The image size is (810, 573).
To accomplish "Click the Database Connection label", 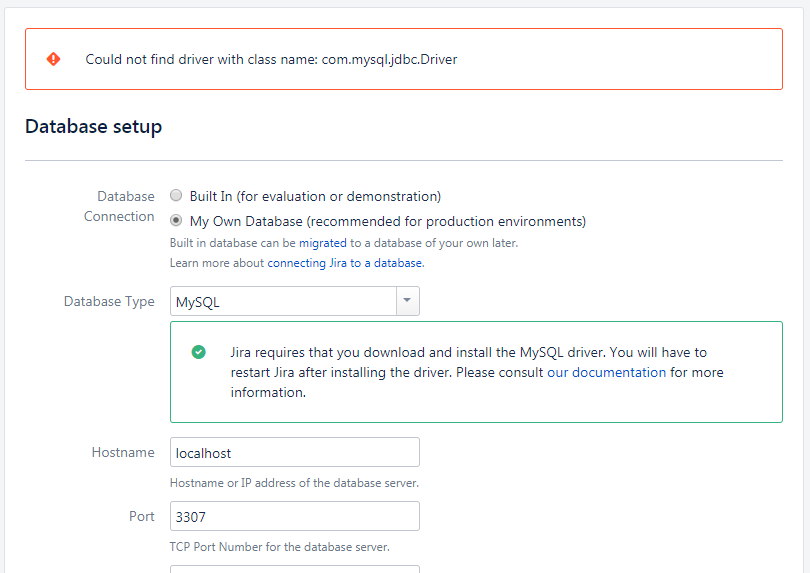I will pyautogui.click(x=119, y=206).
